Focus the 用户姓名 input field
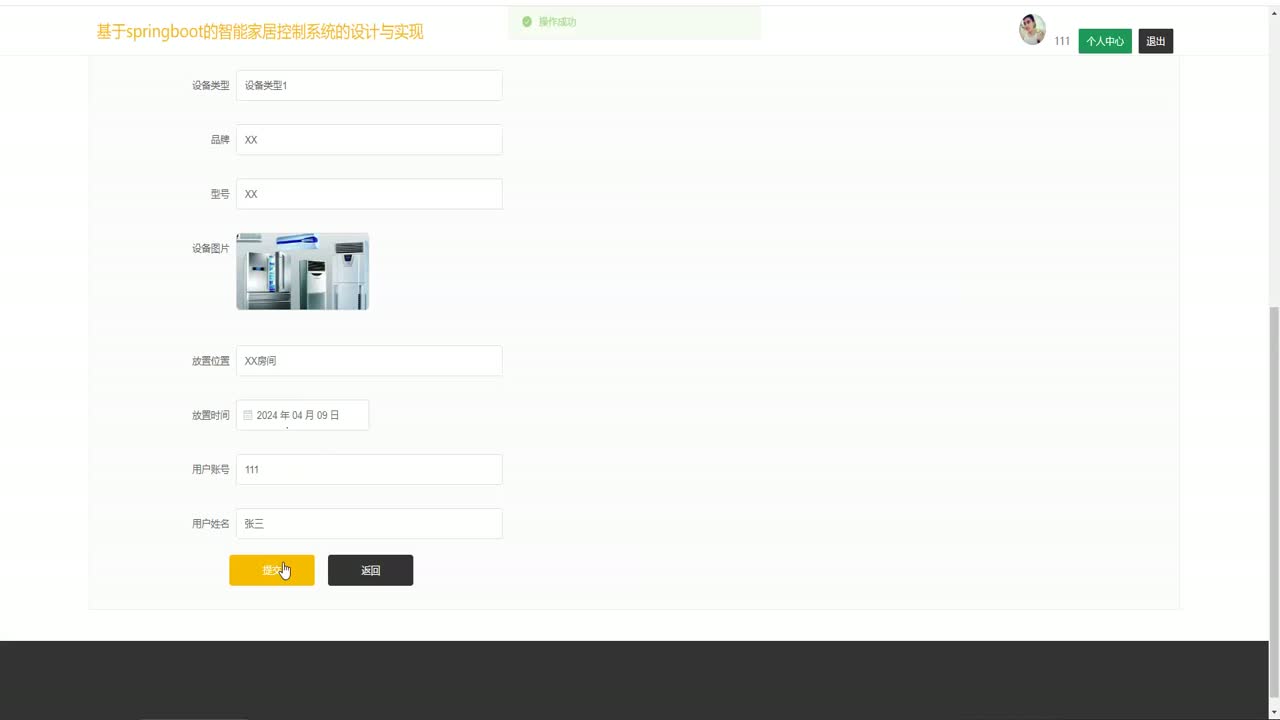Image resolution: width=1280 pixels, height=720 pixels. pyautogui.click(x=369, y=524)
